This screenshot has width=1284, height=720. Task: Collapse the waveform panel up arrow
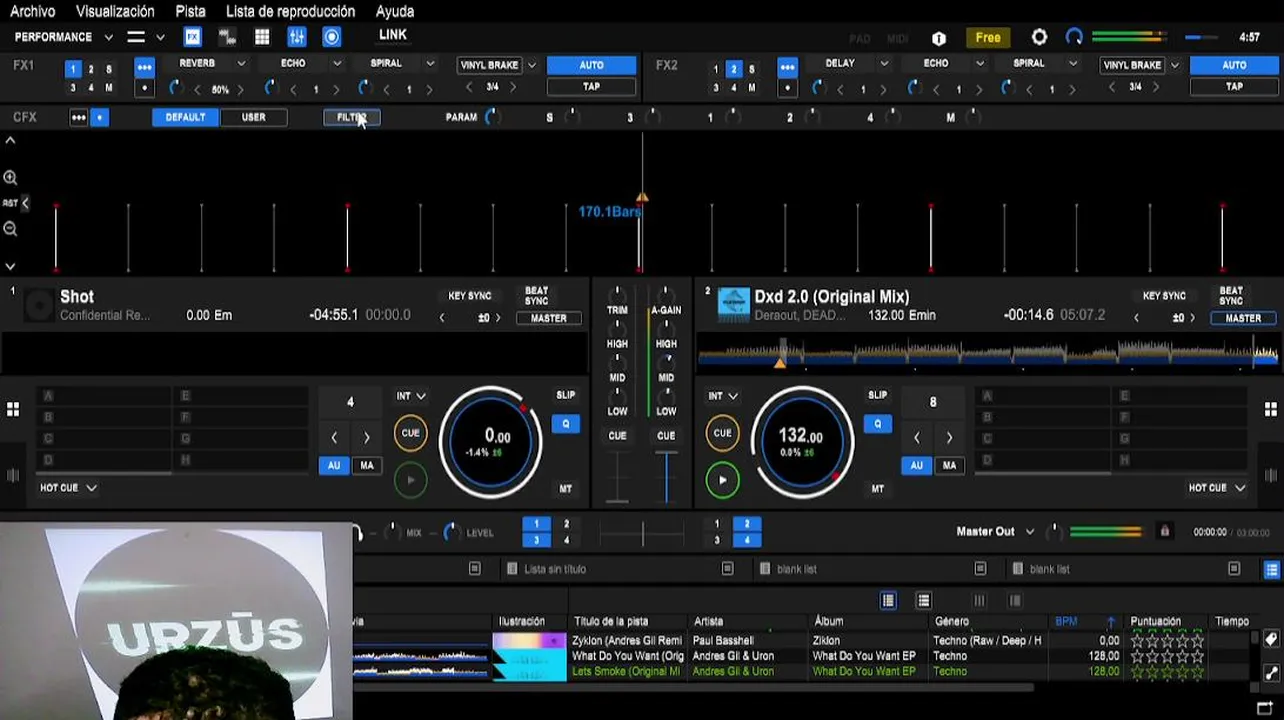click(x=10, y=141)
